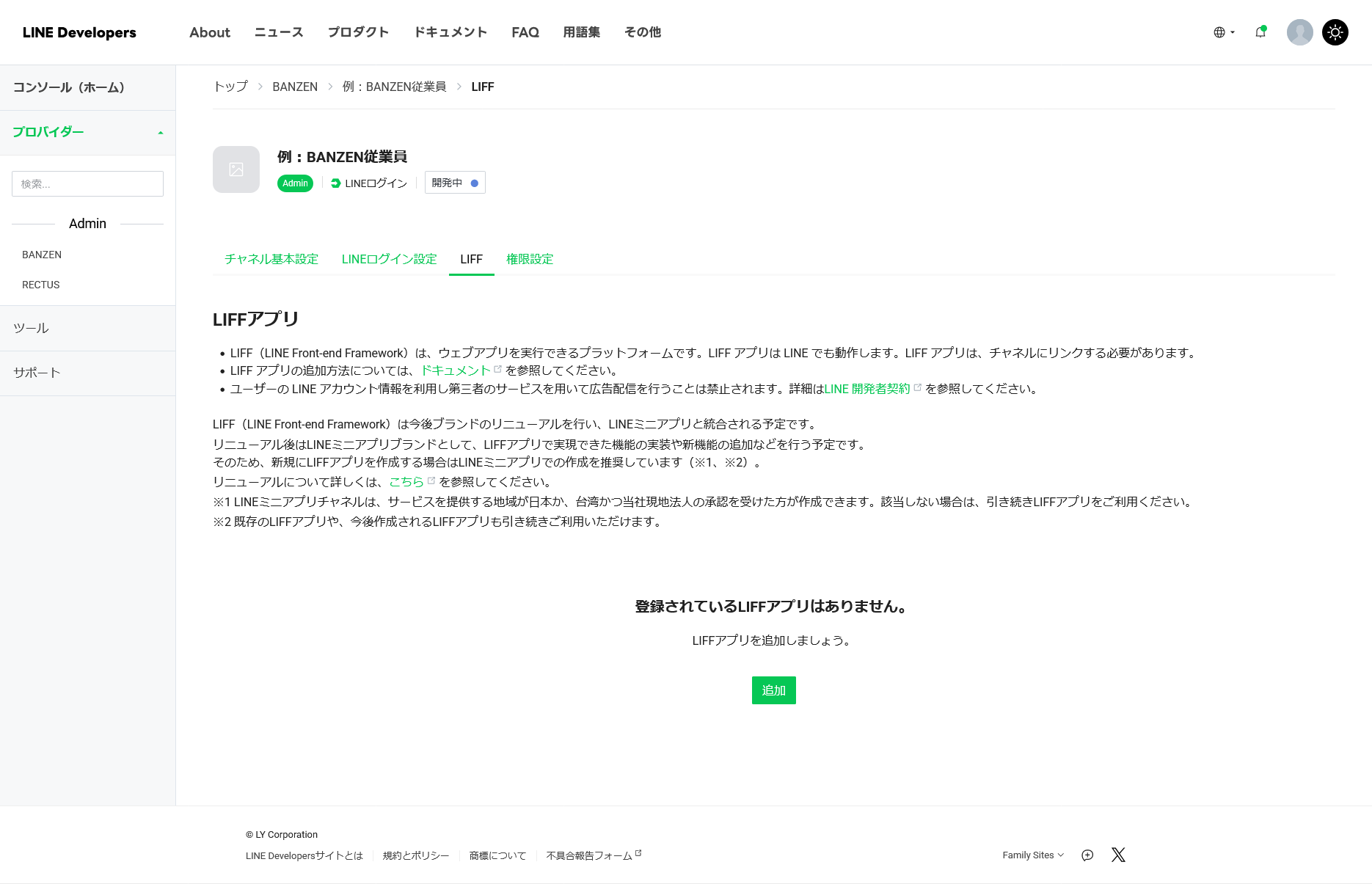Click トップ in breadcrumb
This screenshot has width=1372, height=884.
tap(230, 87)
